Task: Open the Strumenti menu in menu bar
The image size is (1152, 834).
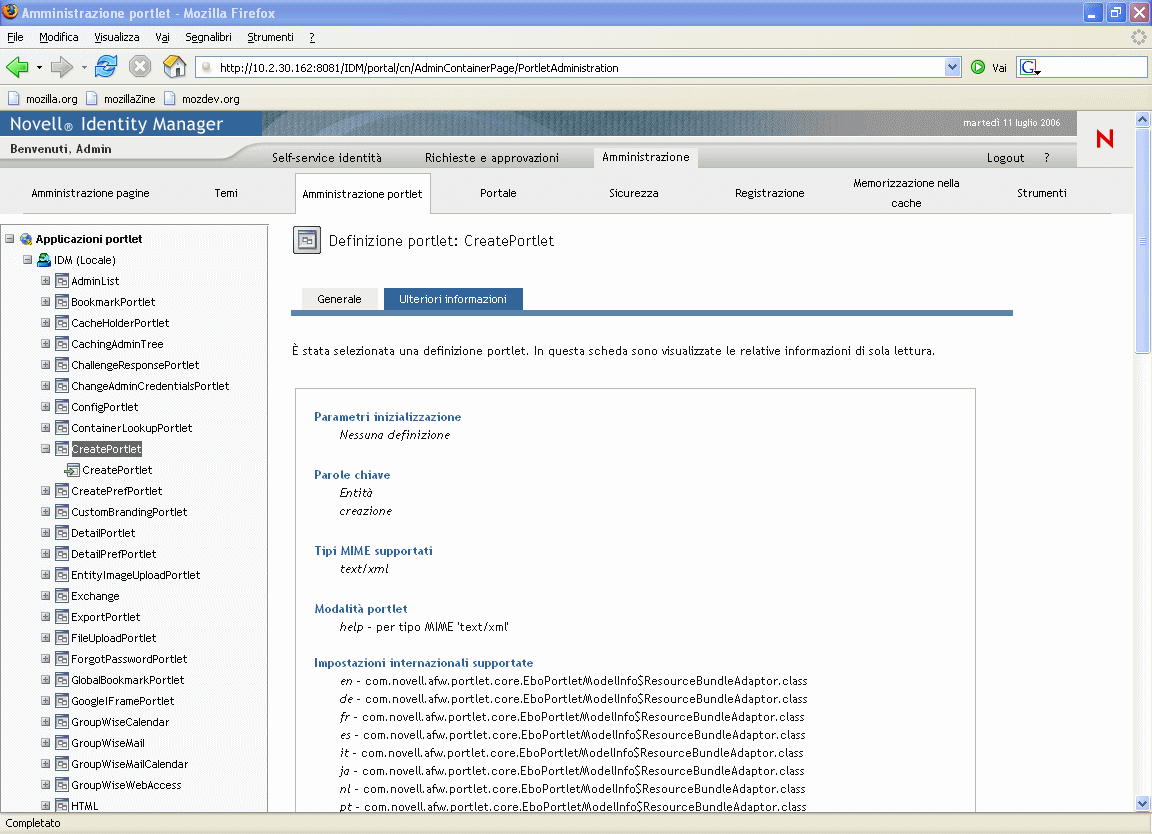Action: pyautogui.click(x=270, y=37)
